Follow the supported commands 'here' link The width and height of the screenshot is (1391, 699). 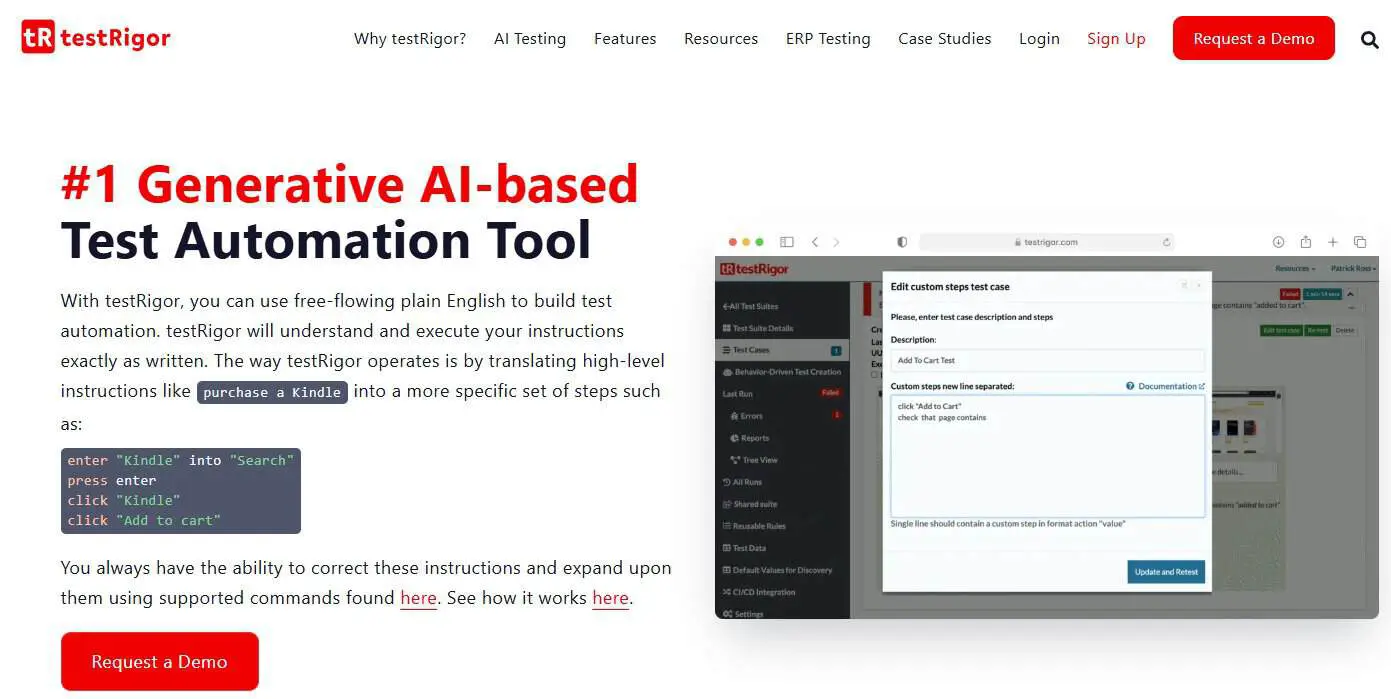click(x=418, y=598)
